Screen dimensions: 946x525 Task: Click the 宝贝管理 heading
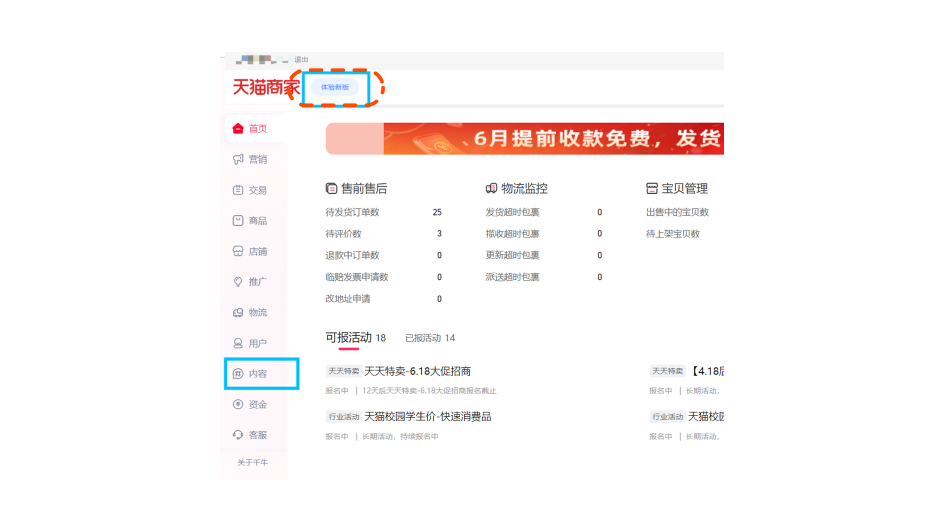[x=685, y=188]
